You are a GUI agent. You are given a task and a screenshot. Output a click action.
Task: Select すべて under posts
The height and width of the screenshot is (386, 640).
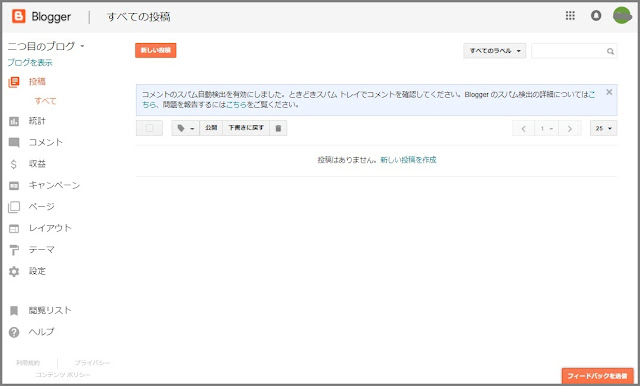[x=45, y=101]
